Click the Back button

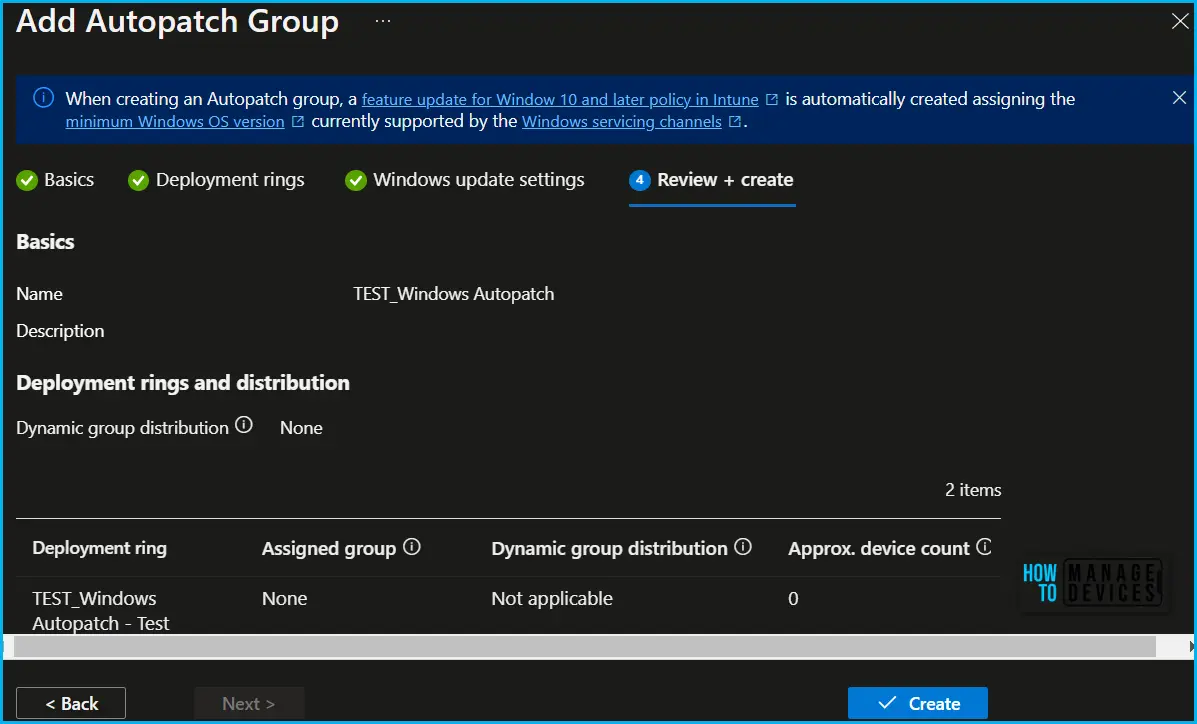coord(71,703)
